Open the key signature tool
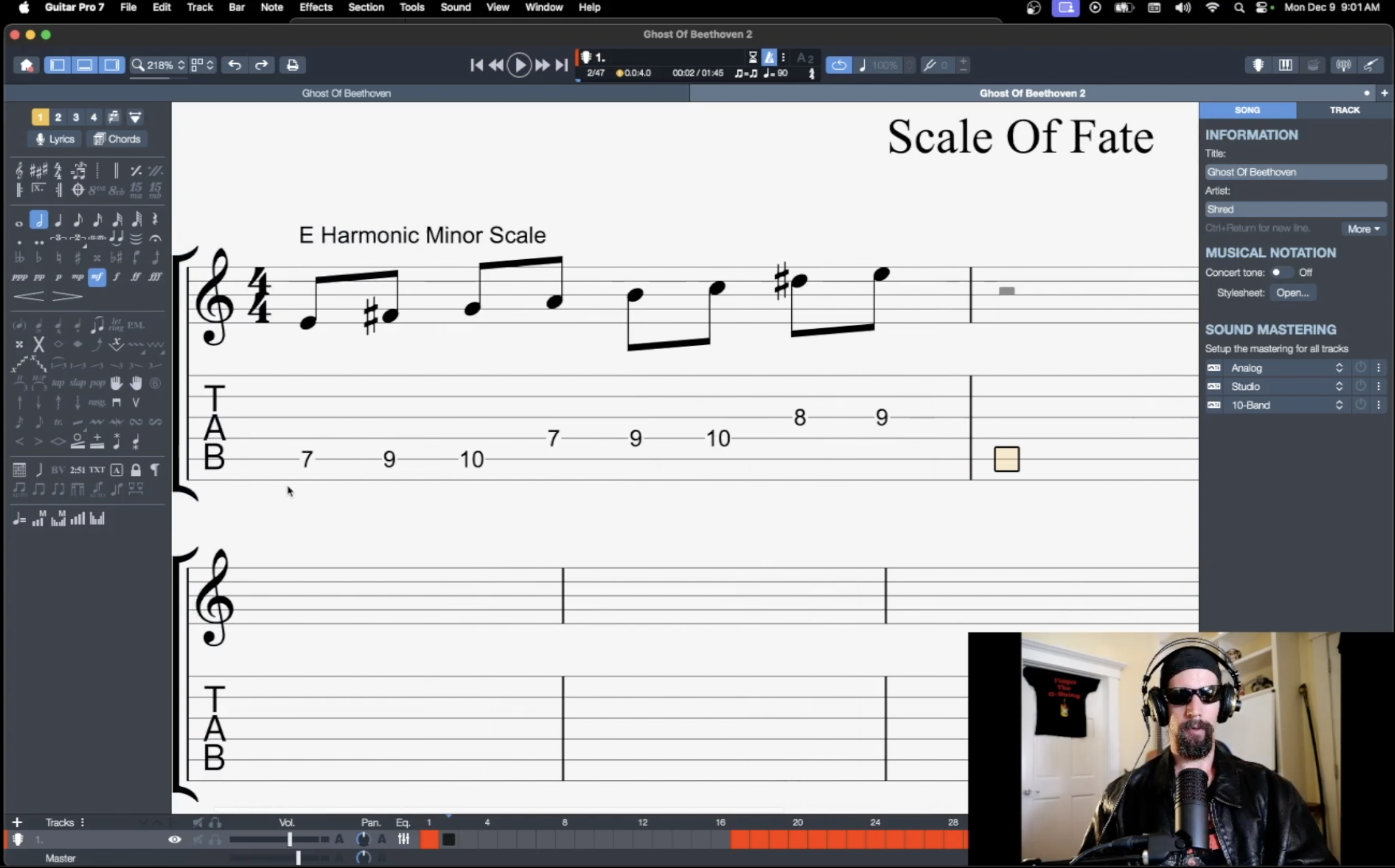 [x=38, y=171]
